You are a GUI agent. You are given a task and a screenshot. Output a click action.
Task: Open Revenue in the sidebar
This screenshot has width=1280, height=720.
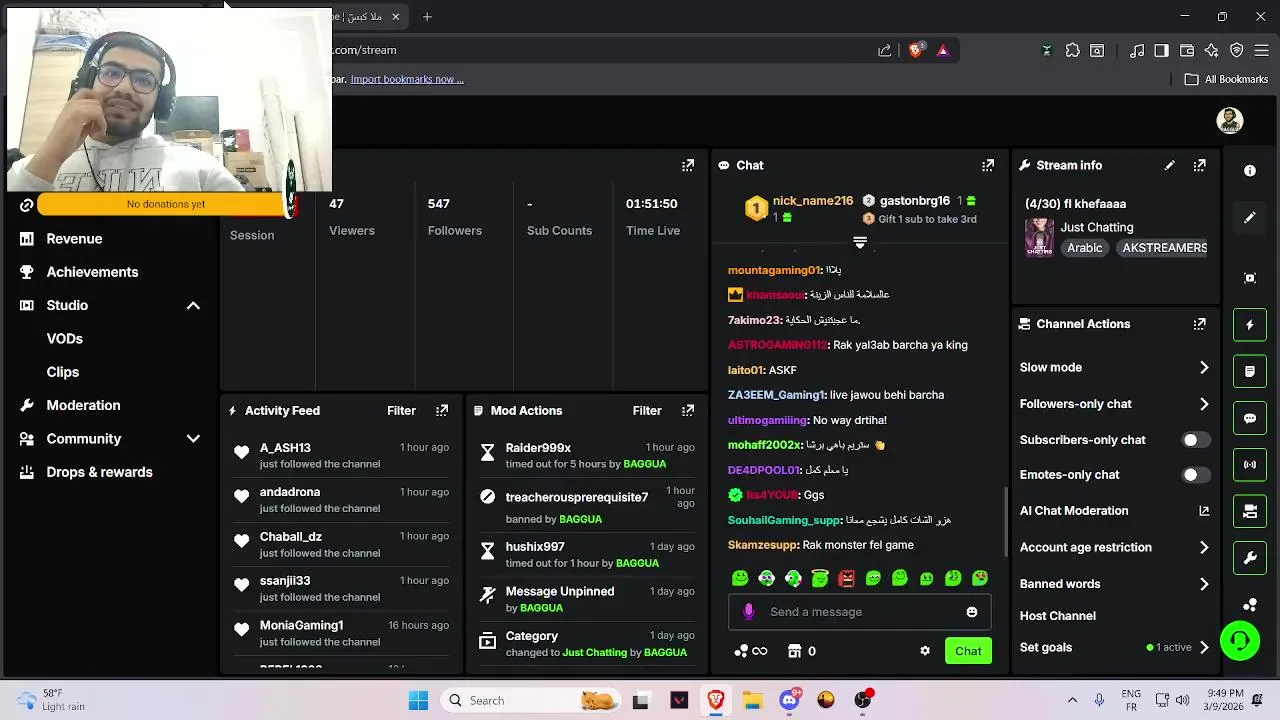74,239
